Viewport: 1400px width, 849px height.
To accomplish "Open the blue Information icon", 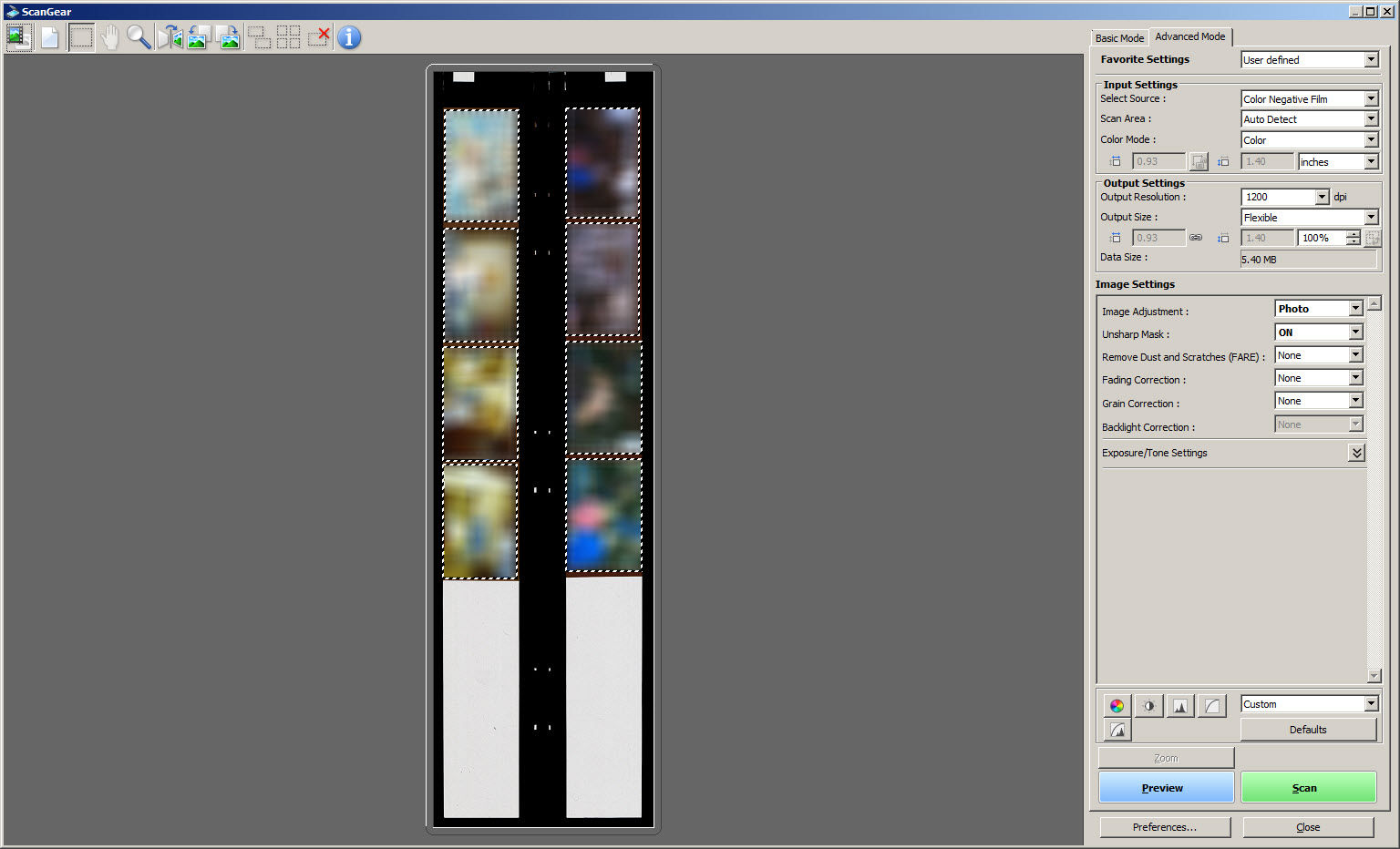I will (x=349, y=37).
